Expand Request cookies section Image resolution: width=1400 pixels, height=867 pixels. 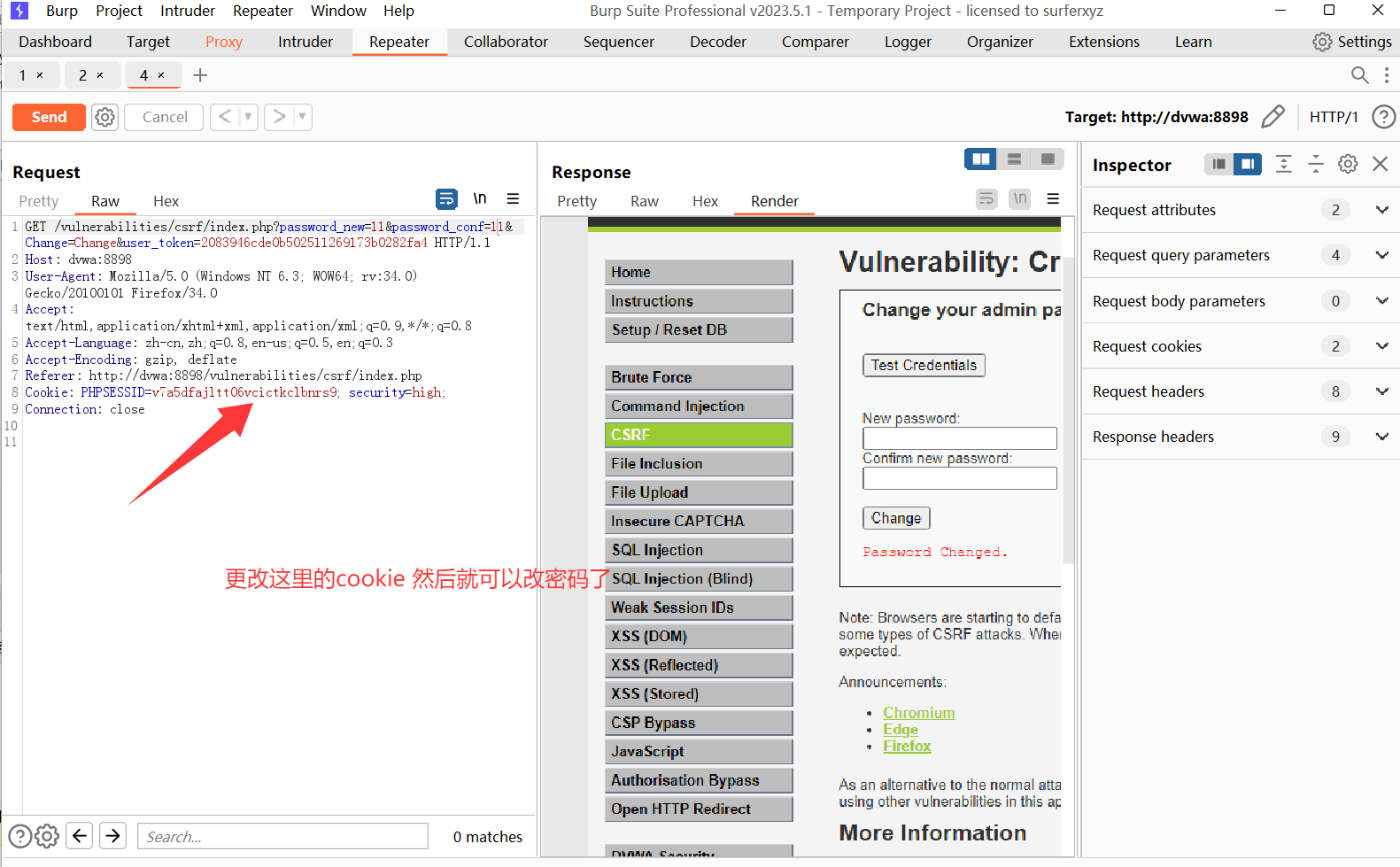coord(1381,346)
